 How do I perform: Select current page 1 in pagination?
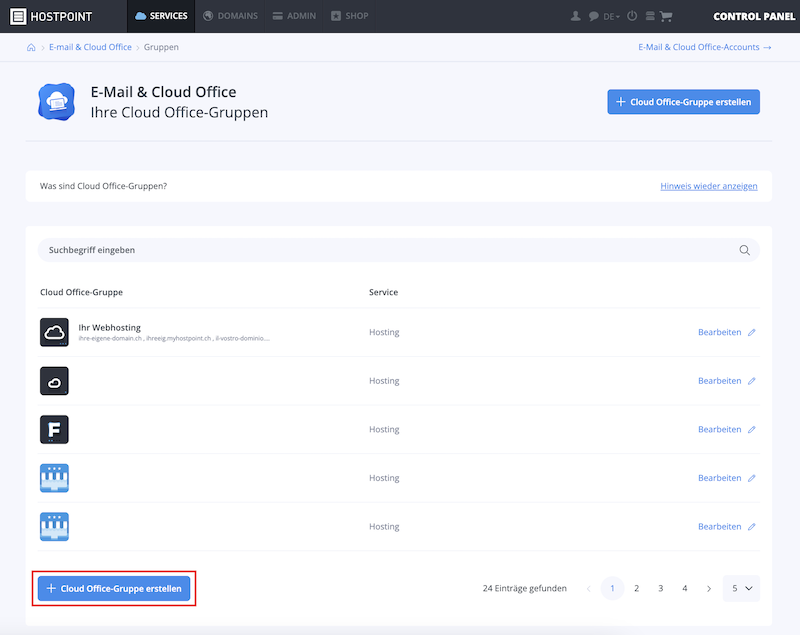click(x=612, y=589)
